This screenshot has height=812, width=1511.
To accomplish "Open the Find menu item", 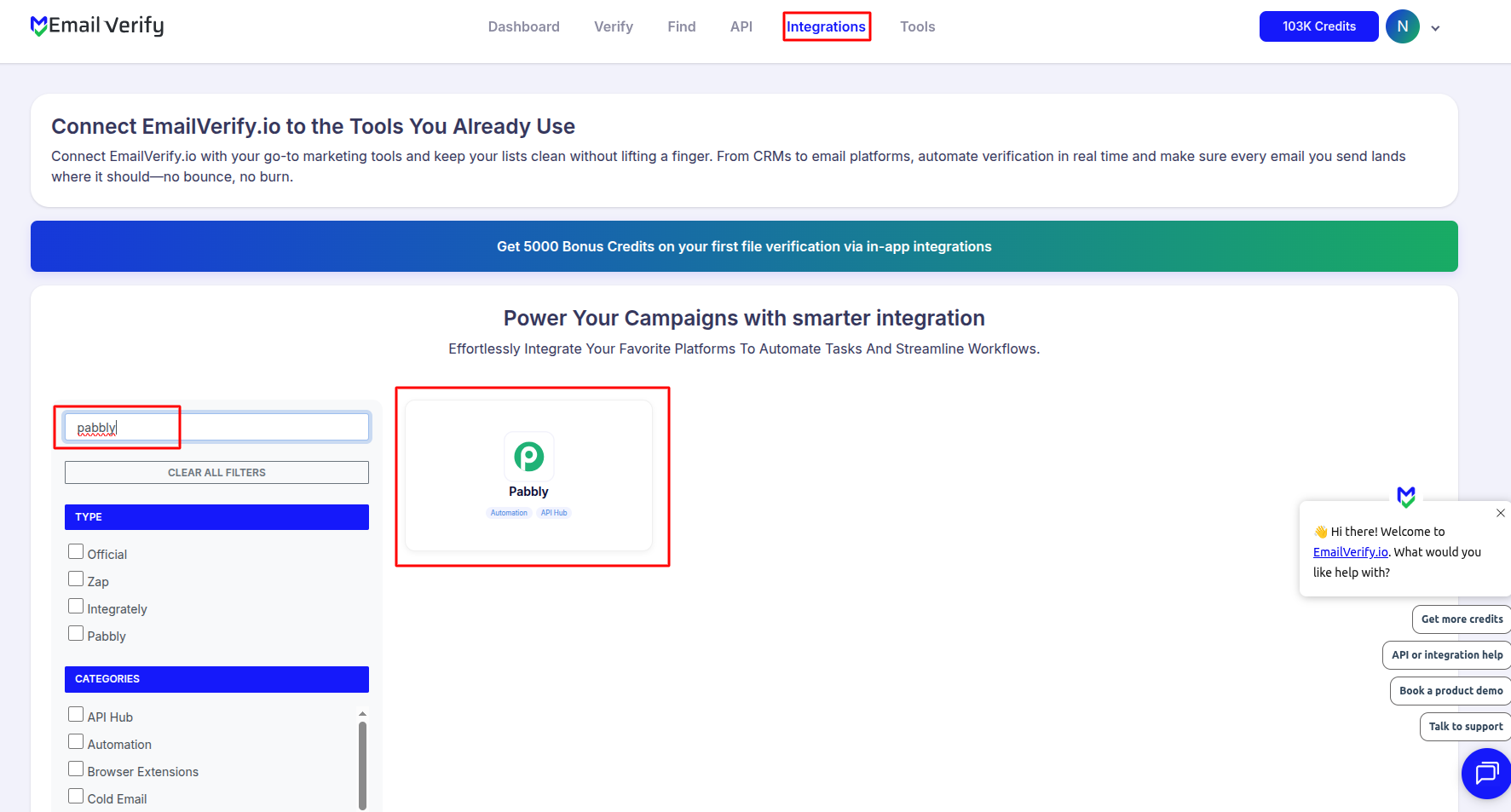I will coord(682,26).
